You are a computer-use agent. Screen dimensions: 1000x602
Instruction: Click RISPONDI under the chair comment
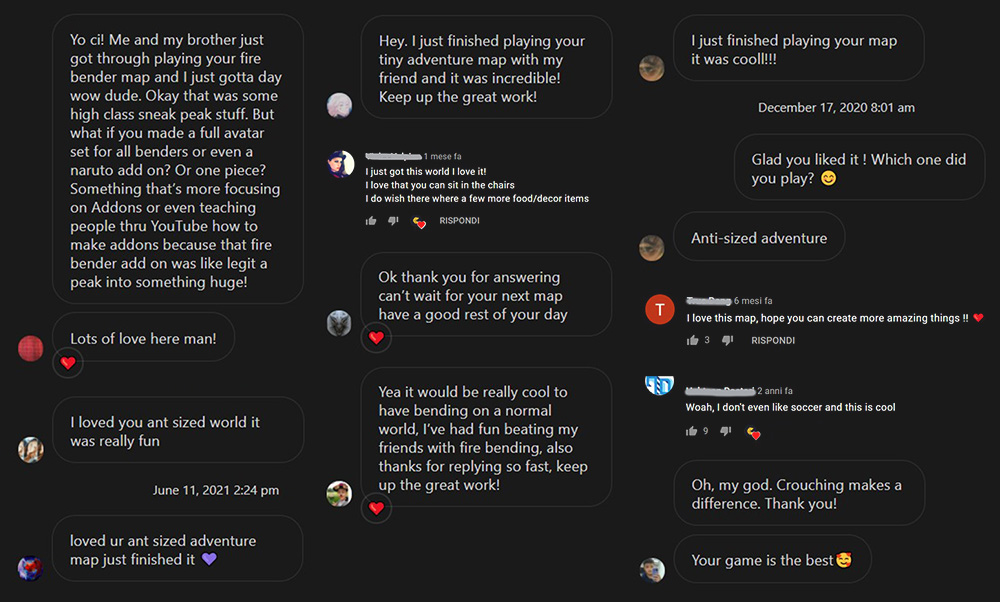[459, 221]
